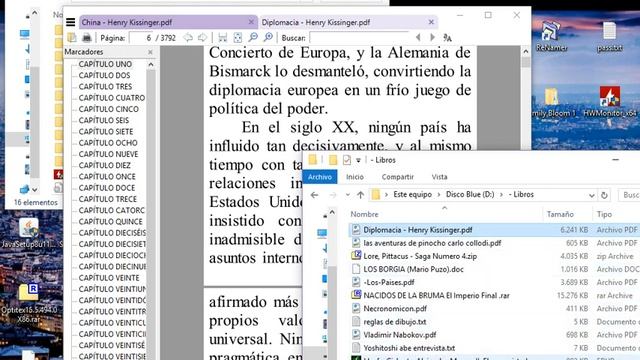Open bookmark CAPÍTULO TRECE

click(x=108, y=199)
